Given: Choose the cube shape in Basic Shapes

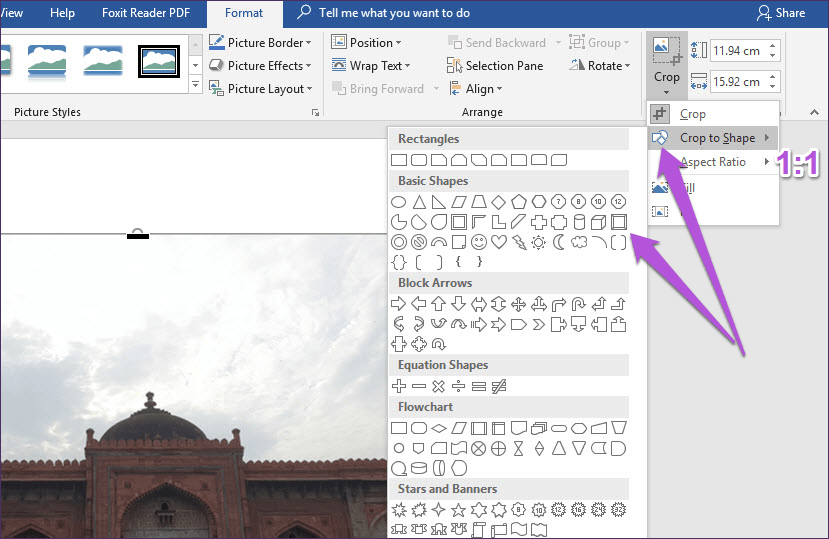Looking at the screenshot, I should [x=598, y=221].
